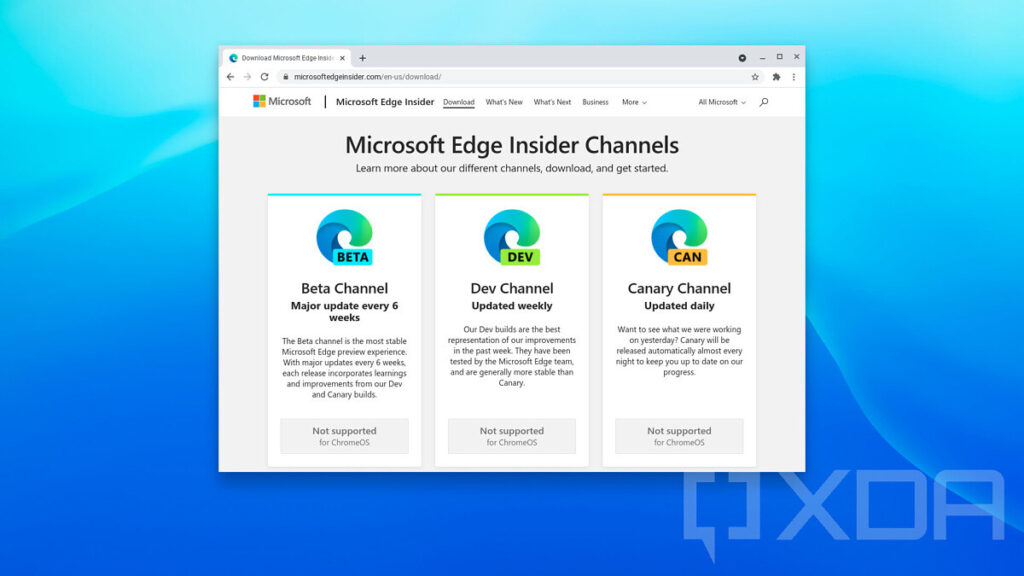The width and height of the screenshot is (1024, 576).
Task: Expand the forward navigation options arrow
Action: point(246,76)
